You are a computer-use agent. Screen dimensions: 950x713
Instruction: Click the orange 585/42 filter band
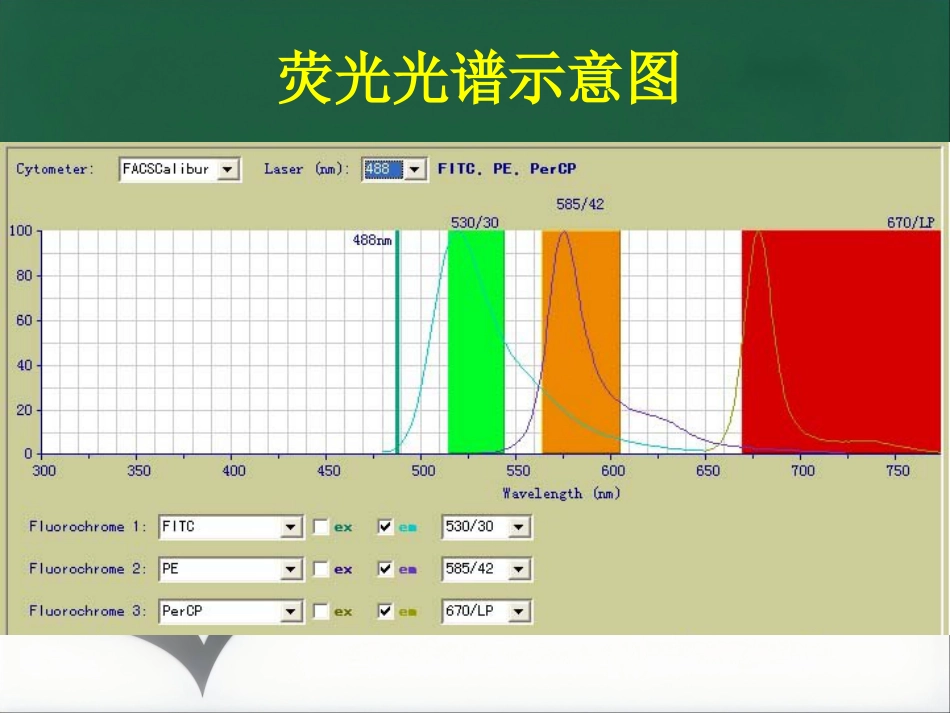581,342
